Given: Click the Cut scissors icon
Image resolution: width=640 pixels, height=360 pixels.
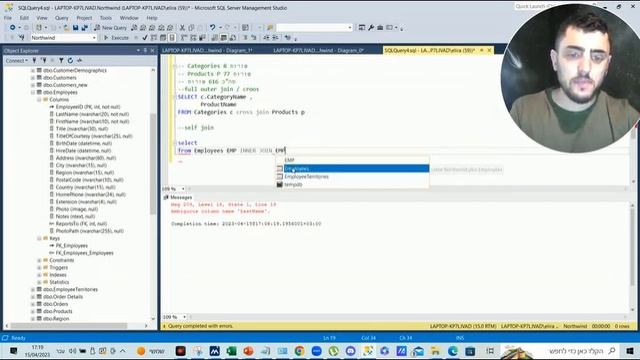Looking at the screenshot, I should click(x=182, y=28).
